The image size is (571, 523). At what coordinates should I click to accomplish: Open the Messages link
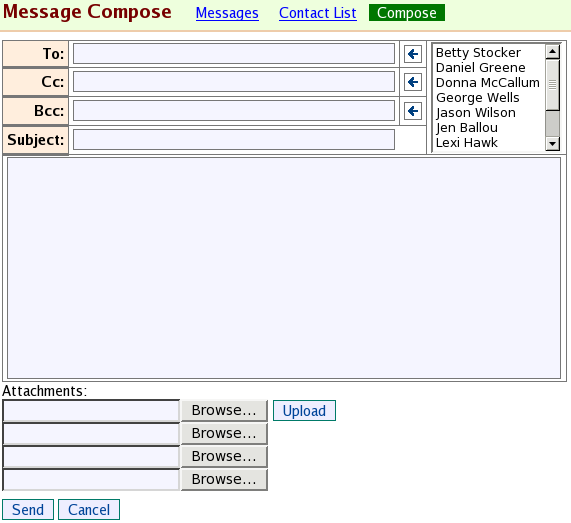[x=227, y=13]
